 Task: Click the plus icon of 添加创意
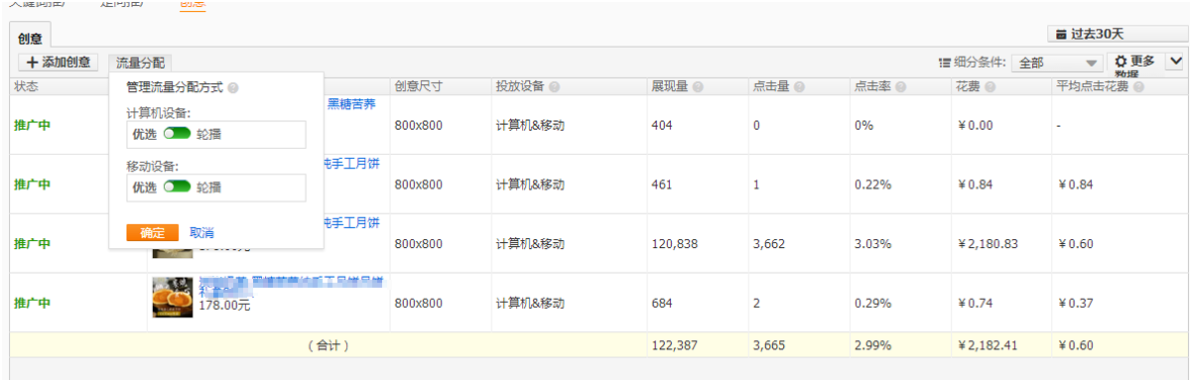point(32,62)
